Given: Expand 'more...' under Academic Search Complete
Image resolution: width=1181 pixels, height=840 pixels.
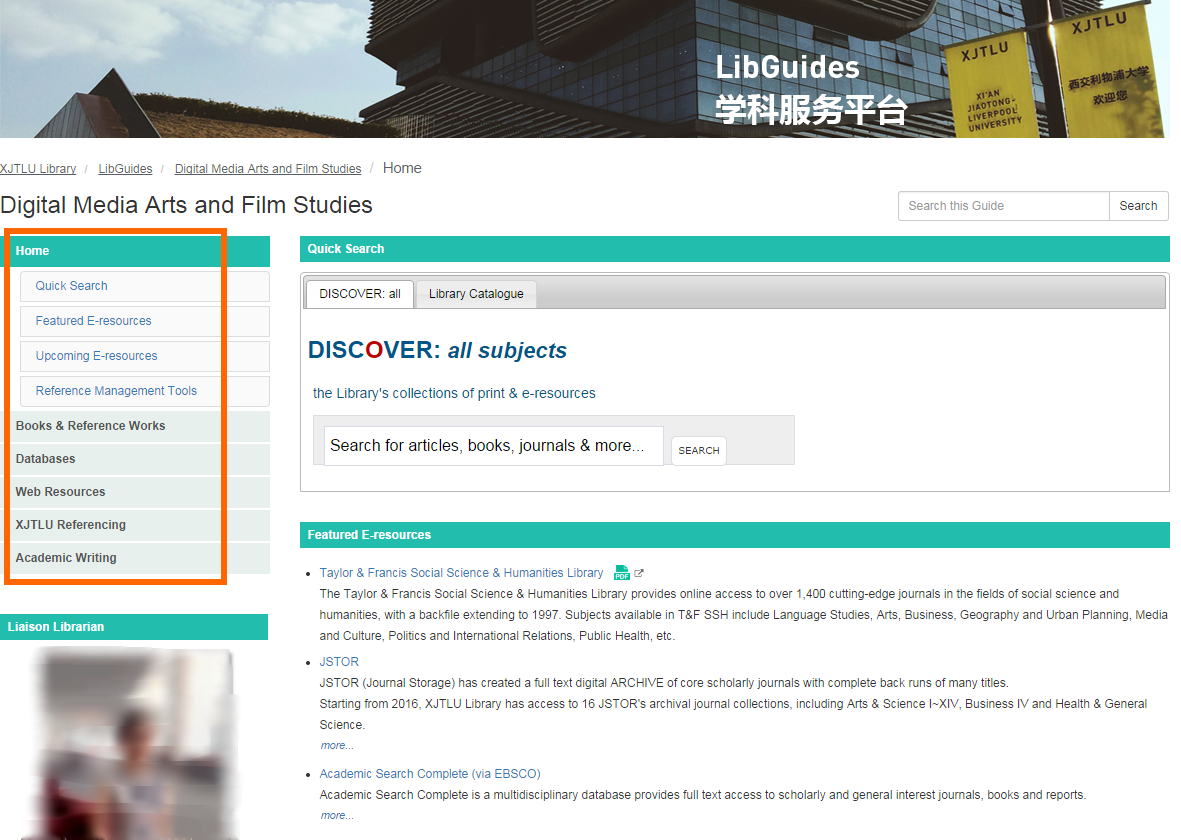Looking at the screenshot, I should (x=337, y=815).
